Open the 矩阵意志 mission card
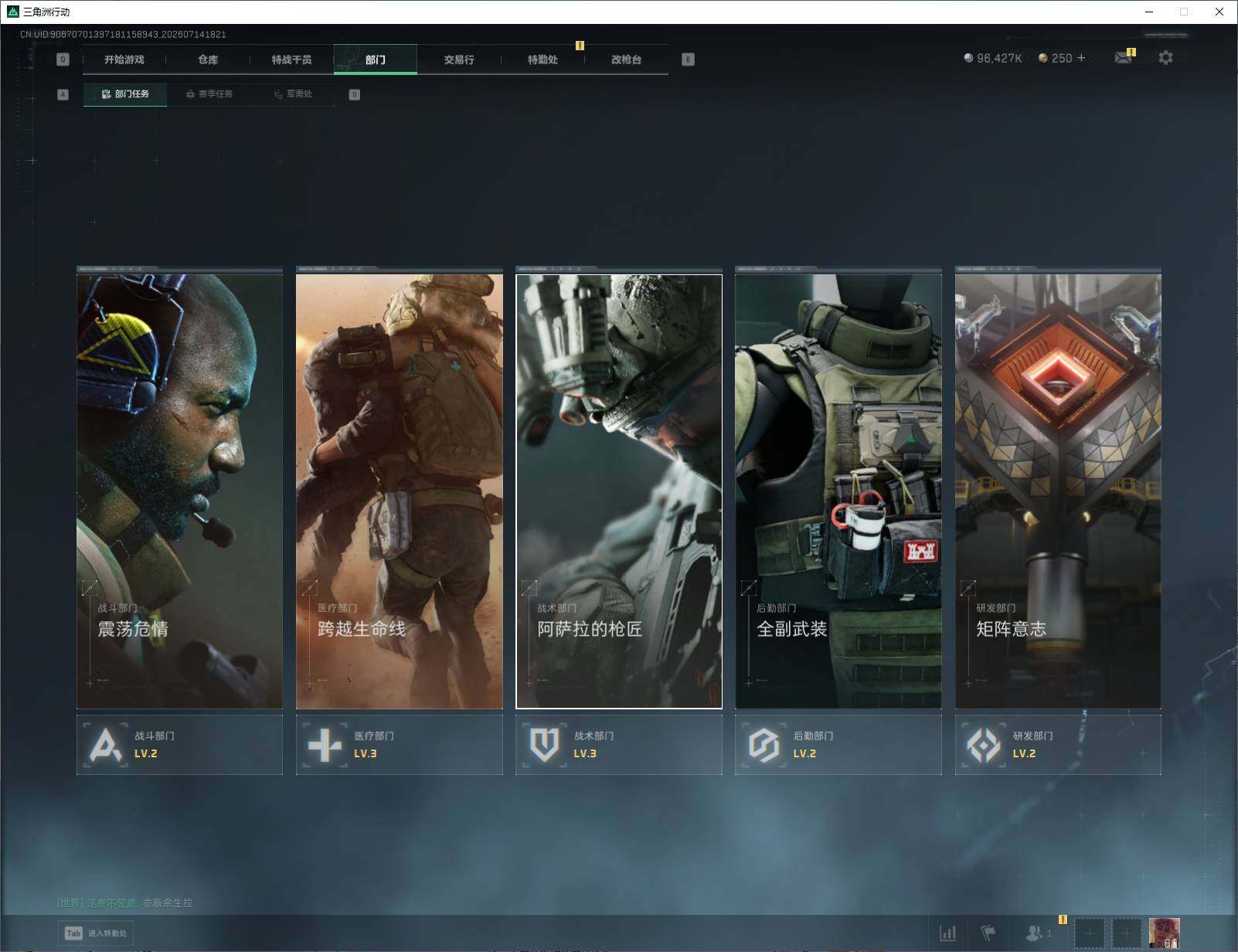This screenshot has width=1238, height=952. (1058, 488)
